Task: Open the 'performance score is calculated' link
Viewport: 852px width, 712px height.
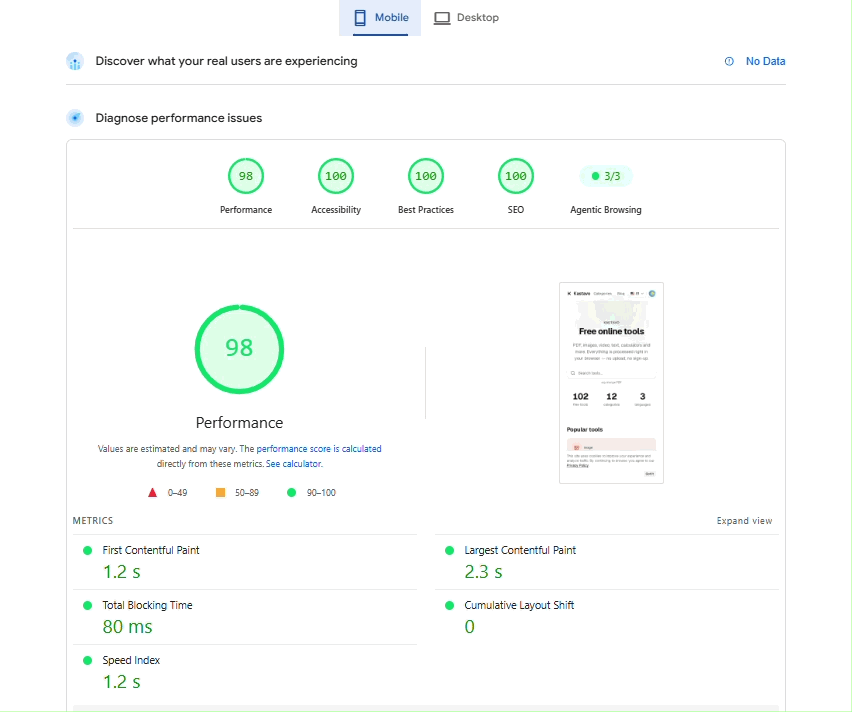Action: [x=319, y=449]
